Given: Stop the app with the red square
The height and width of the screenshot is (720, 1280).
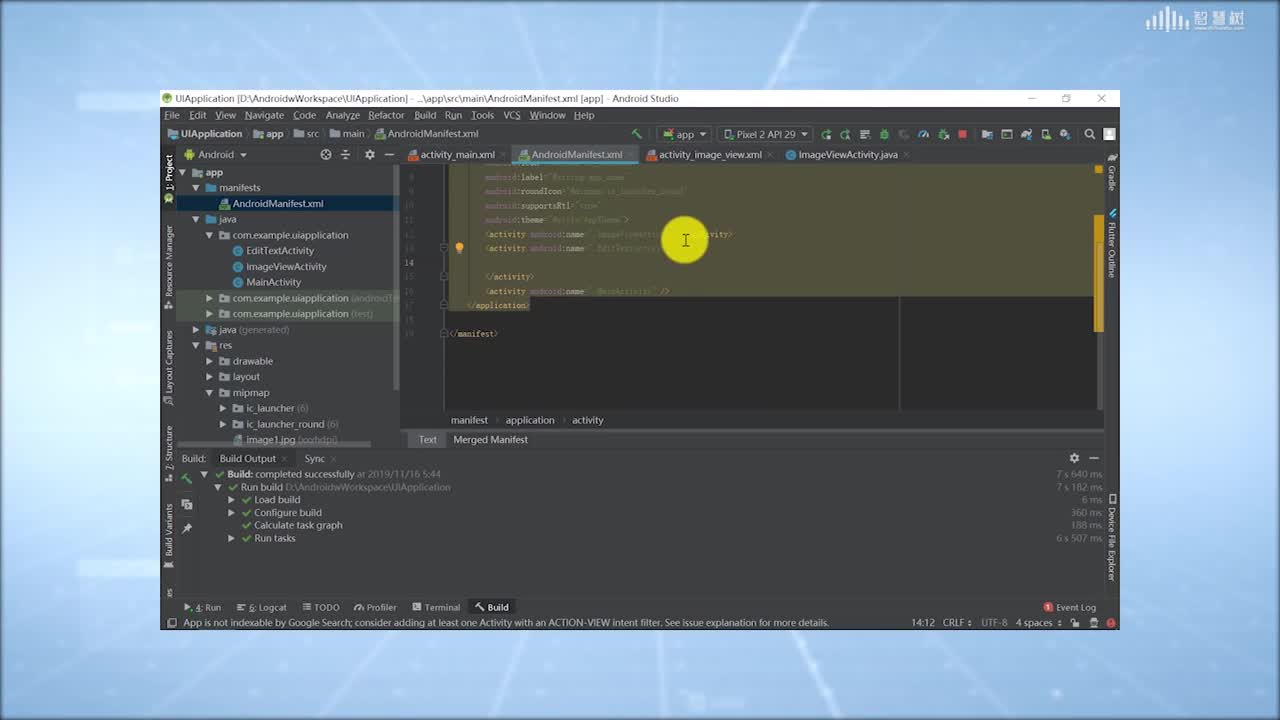Looking at the screenshot, I should [x=962, y=134].
